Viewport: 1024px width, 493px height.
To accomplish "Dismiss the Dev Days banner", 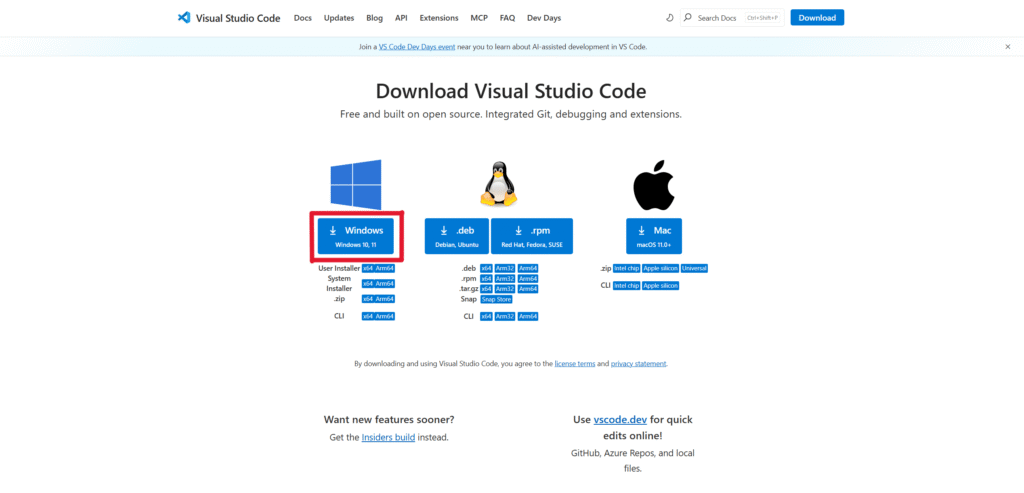I will click(x=1007, y=47).
